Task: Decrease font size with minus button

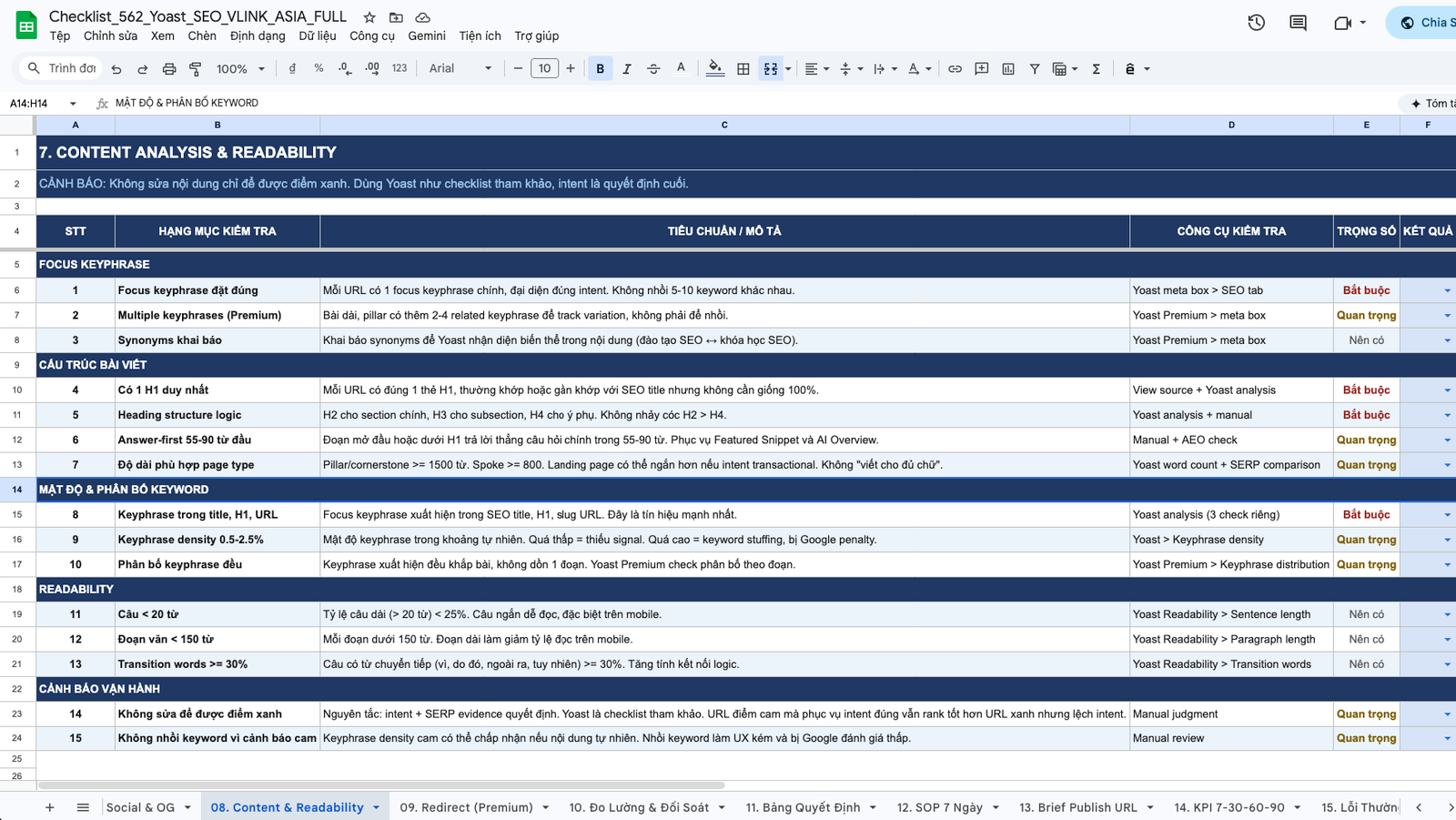Action: point(518,68)
